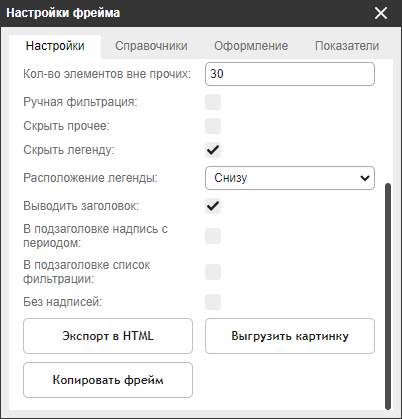Check В подзаголовке список фильтрации

[213, 272]
